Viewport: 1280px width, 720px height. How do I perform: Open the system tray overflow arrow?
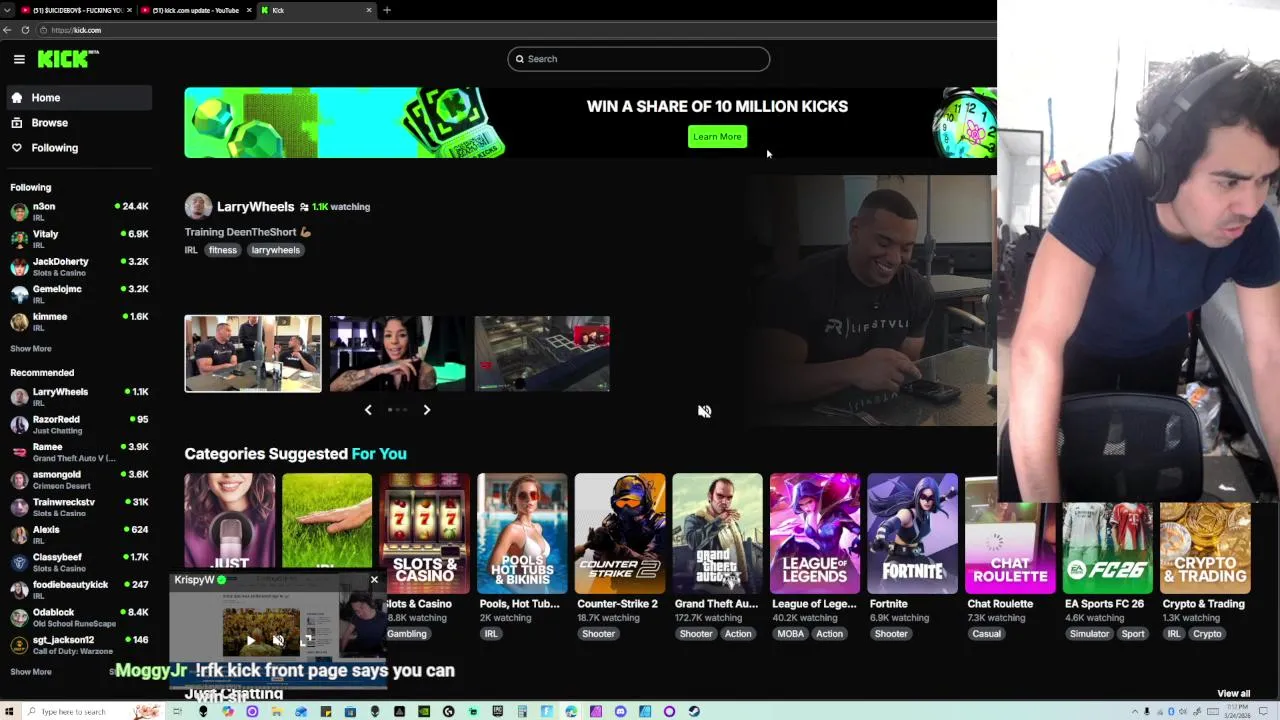(1135, 712)
